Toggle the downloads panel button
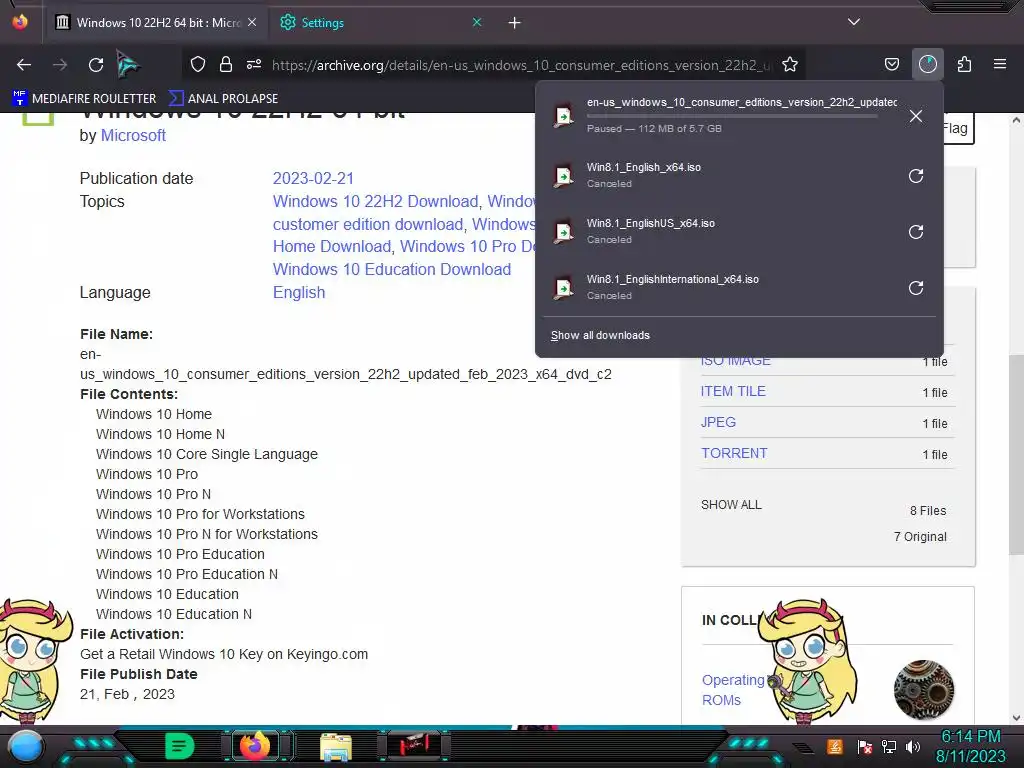The height and width of the screenshot is (768, 1024). pos(928,64)
